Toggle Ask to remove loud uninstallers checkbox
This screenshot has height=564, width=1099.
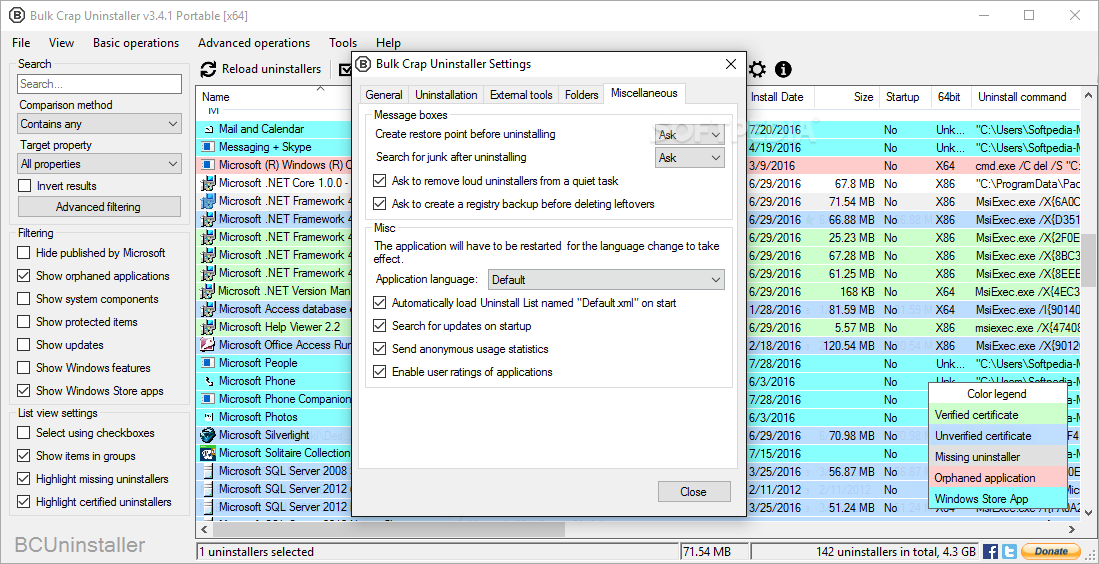(x=380, y=181)
